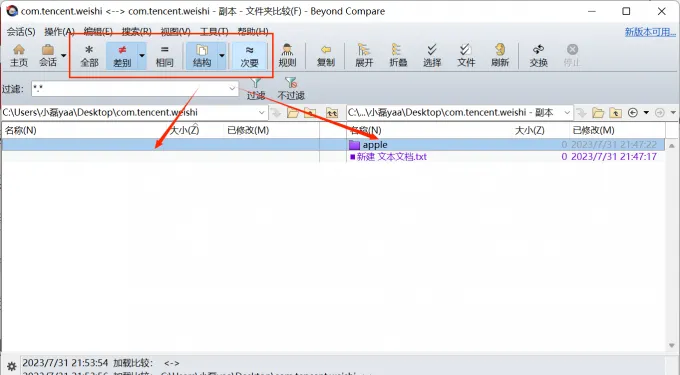Click 刷新 to refresh comparison
680x375 pixels.
(x=500, y=55)
